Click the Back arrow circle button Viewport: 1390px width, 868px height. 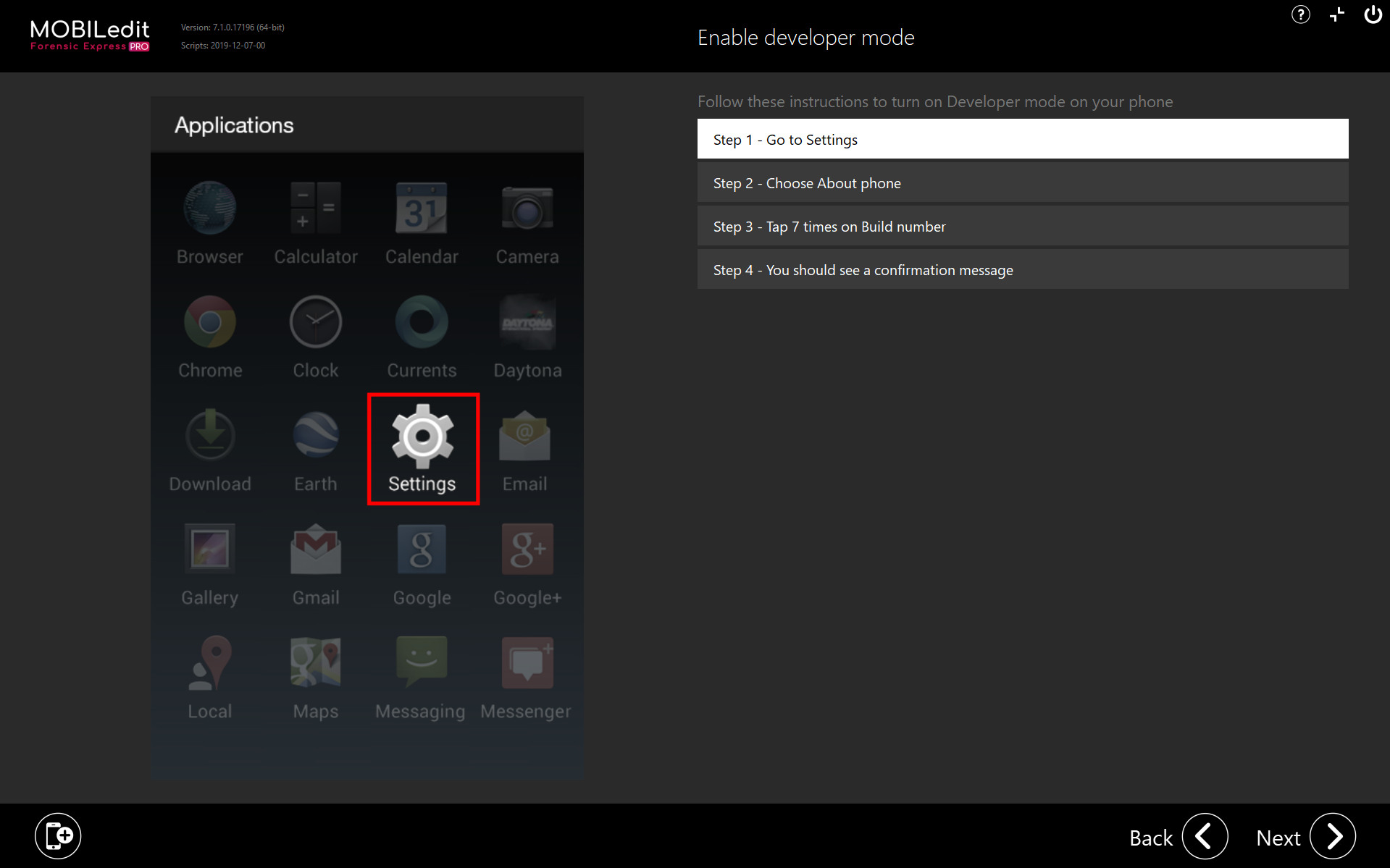point(1205,836)
